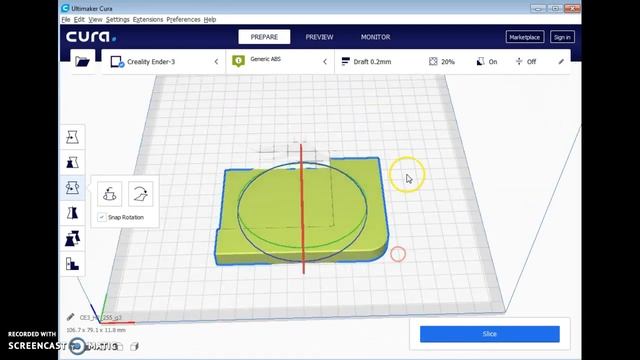640x360 pixels.
Task: Open the Edit menu
Action: 79,20
